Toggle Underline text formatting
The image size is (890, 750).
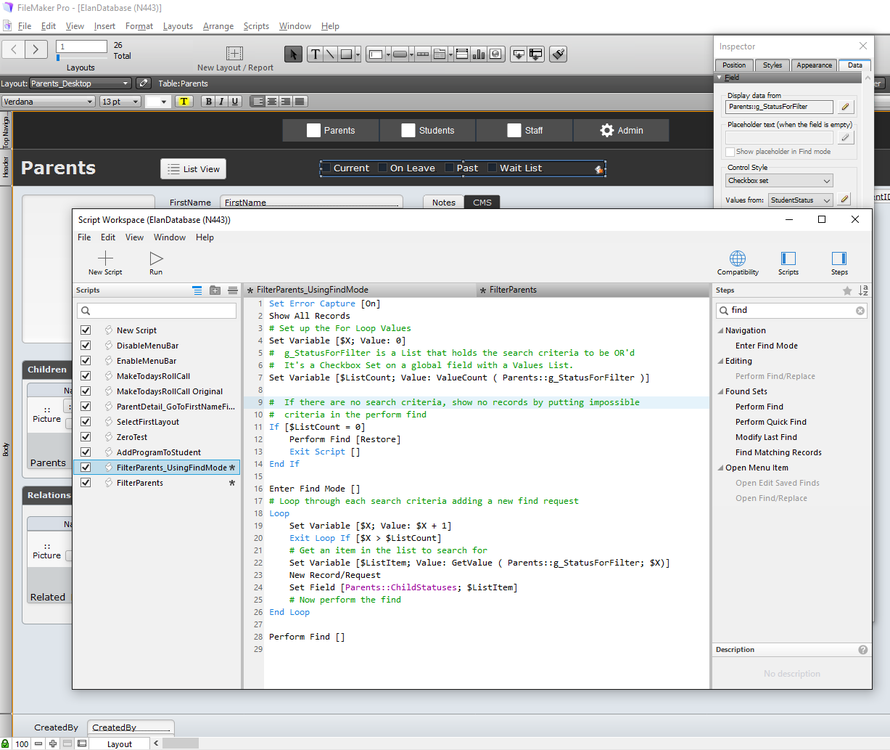(x=235, y=102)
